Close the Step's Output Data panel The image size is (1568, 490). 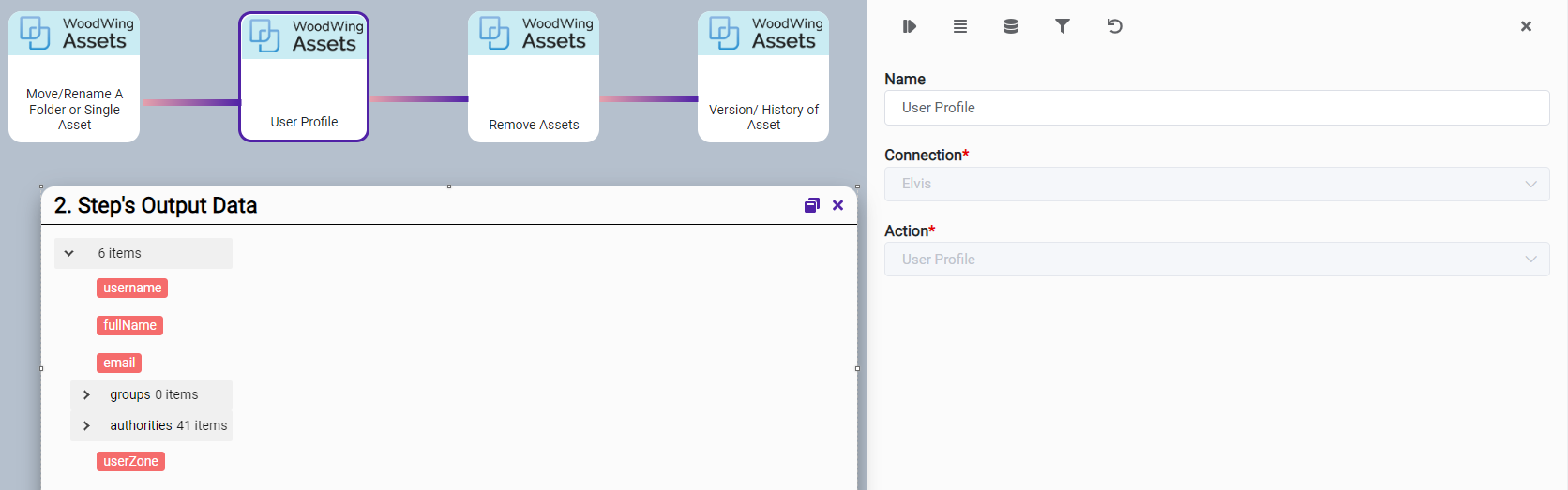[x=838, y=205]
